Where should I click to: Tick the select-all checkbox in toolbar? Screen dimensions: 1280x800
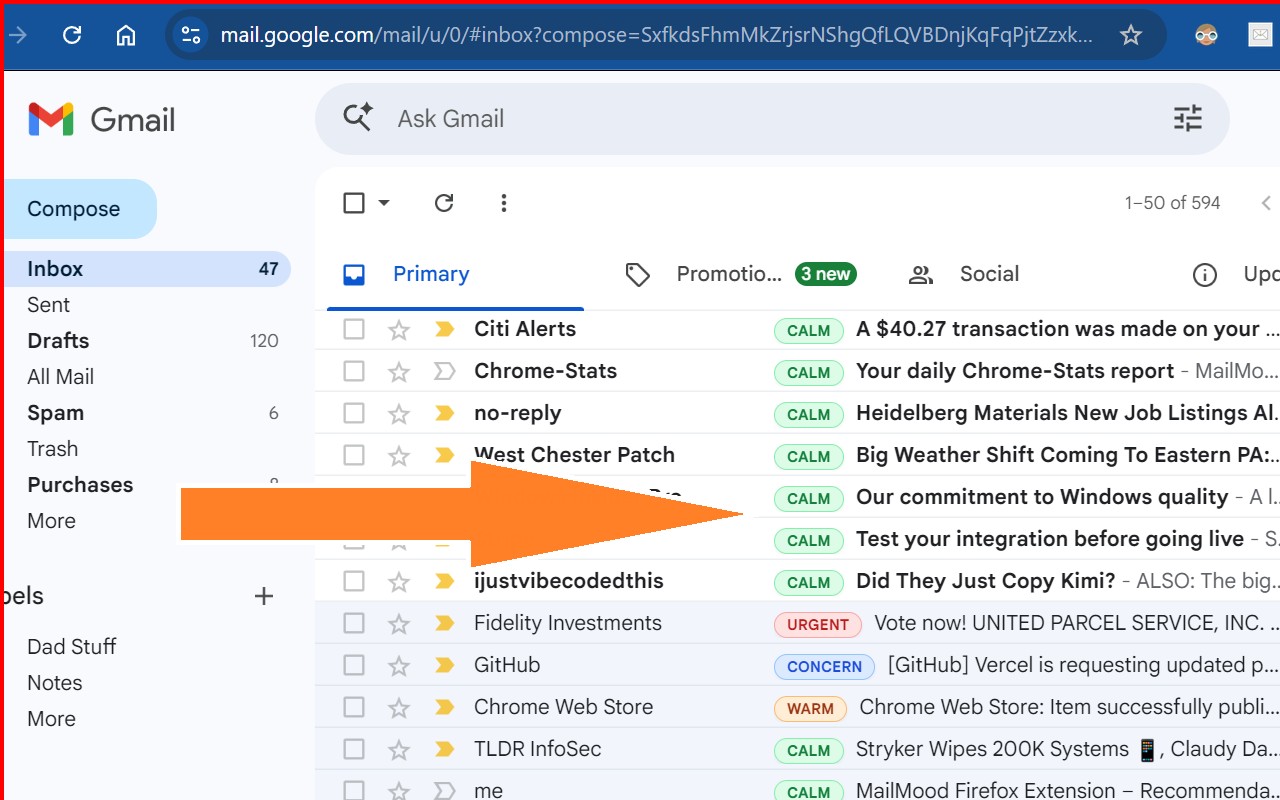tap(354, 203)
